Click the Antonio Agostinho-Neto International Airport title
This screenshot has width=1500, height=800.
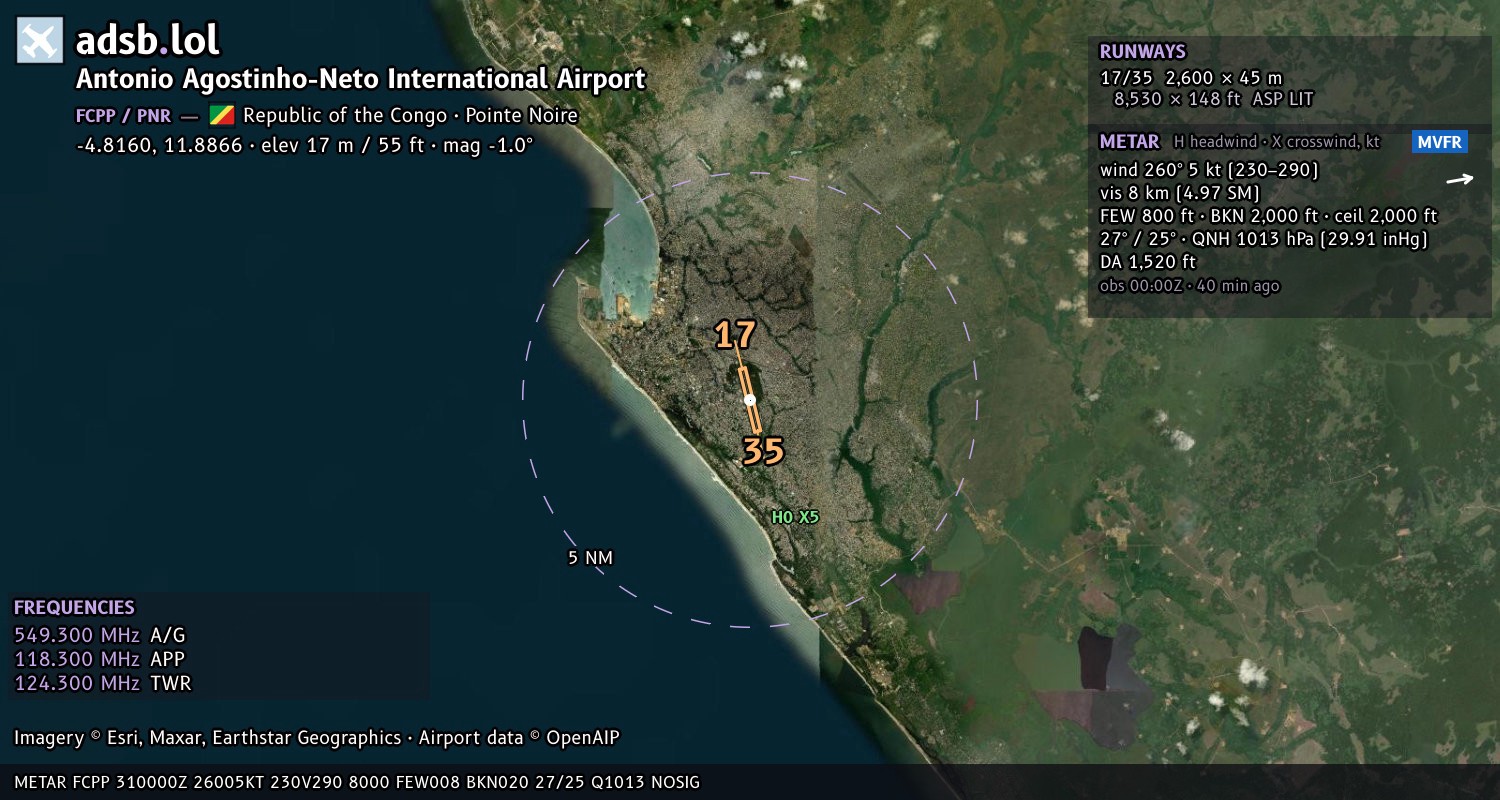click(x=361, y=79)
